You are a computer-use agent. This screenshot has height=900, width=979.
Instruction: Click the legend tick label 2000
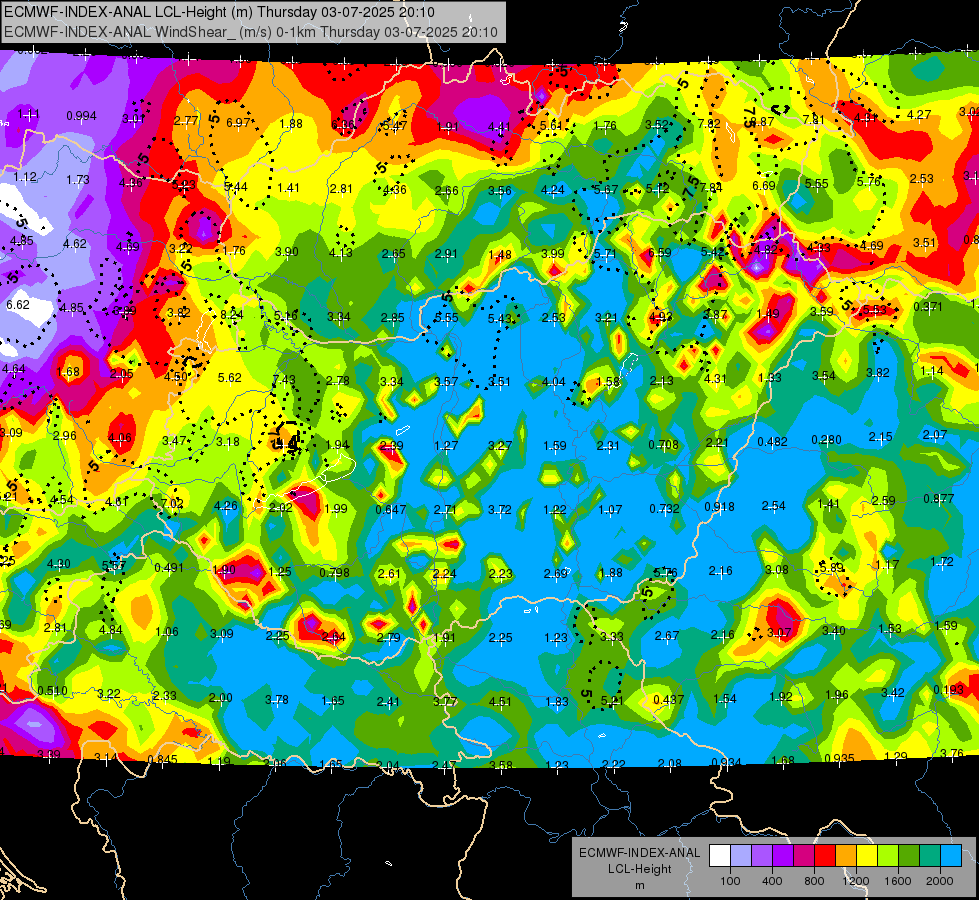coord(940,881)
